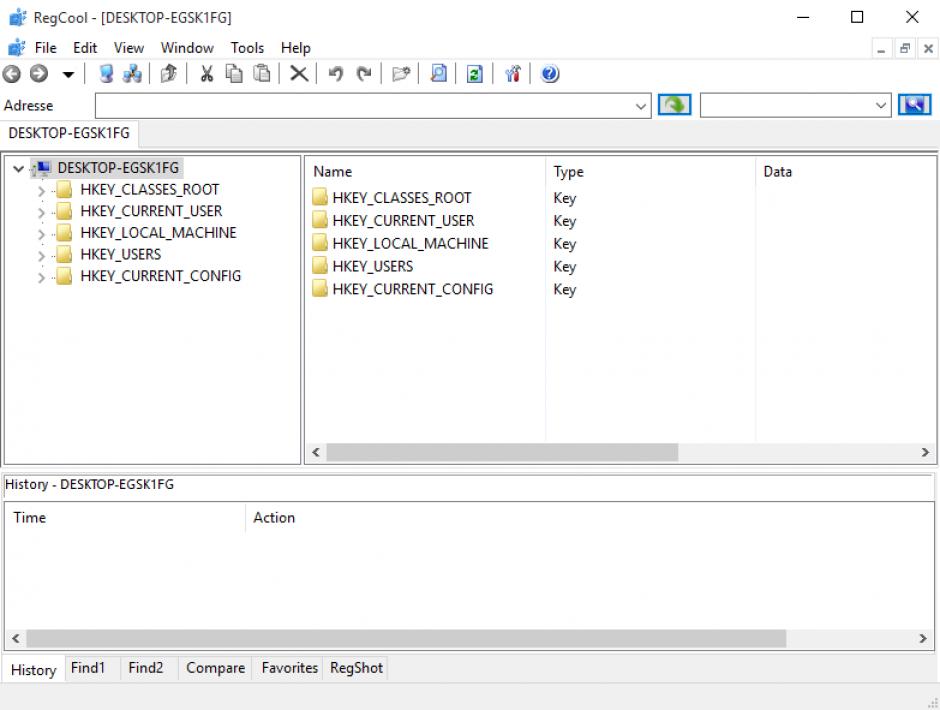Click the local computer registry icon
Image resolution: width=940 pixels, height=710 pixels.
click(106, 74)
